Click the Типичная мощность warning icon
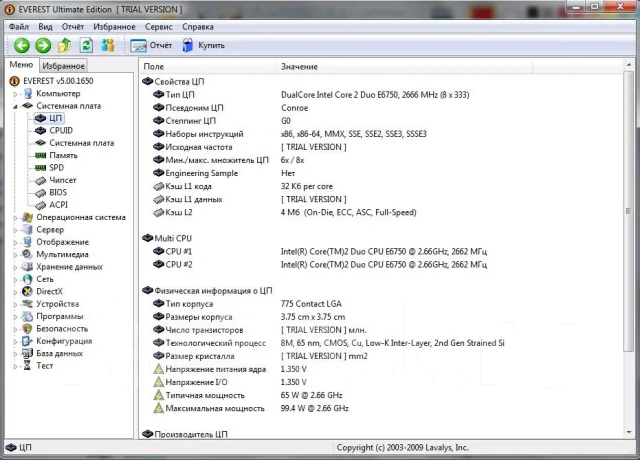This screenshot has height=460, width=640. [158, 395]
